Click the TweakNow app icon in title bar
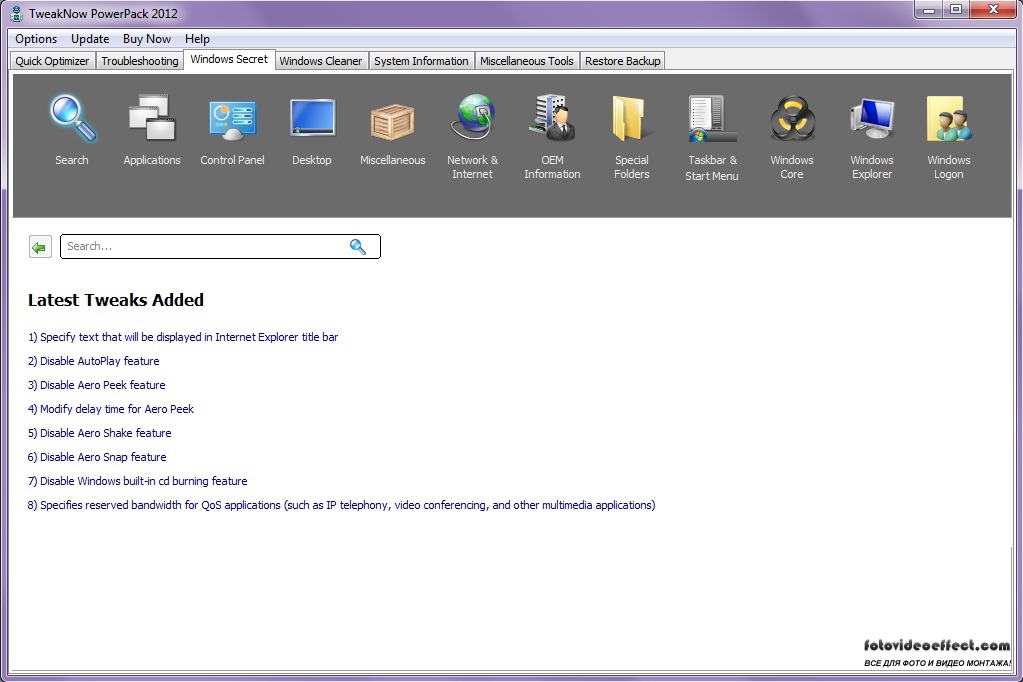1023x682 pixels. pos(16,13)
